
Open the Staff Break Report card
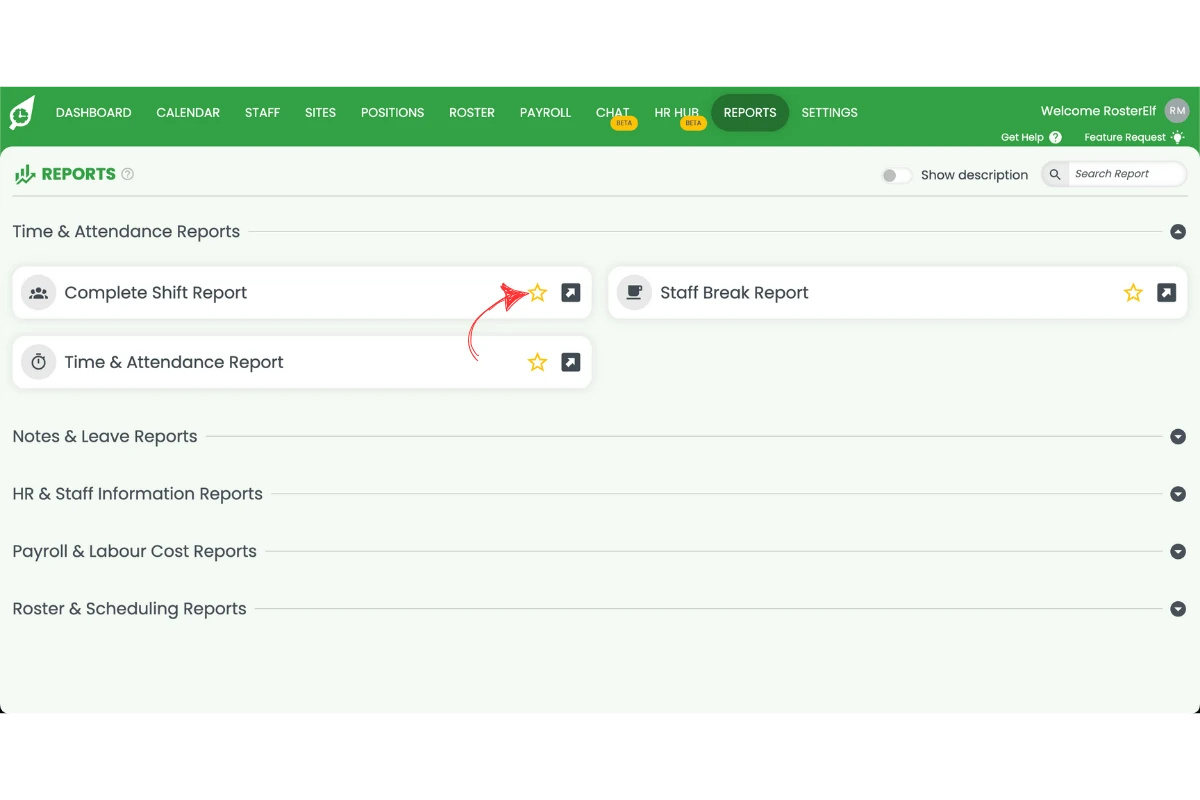897,293
